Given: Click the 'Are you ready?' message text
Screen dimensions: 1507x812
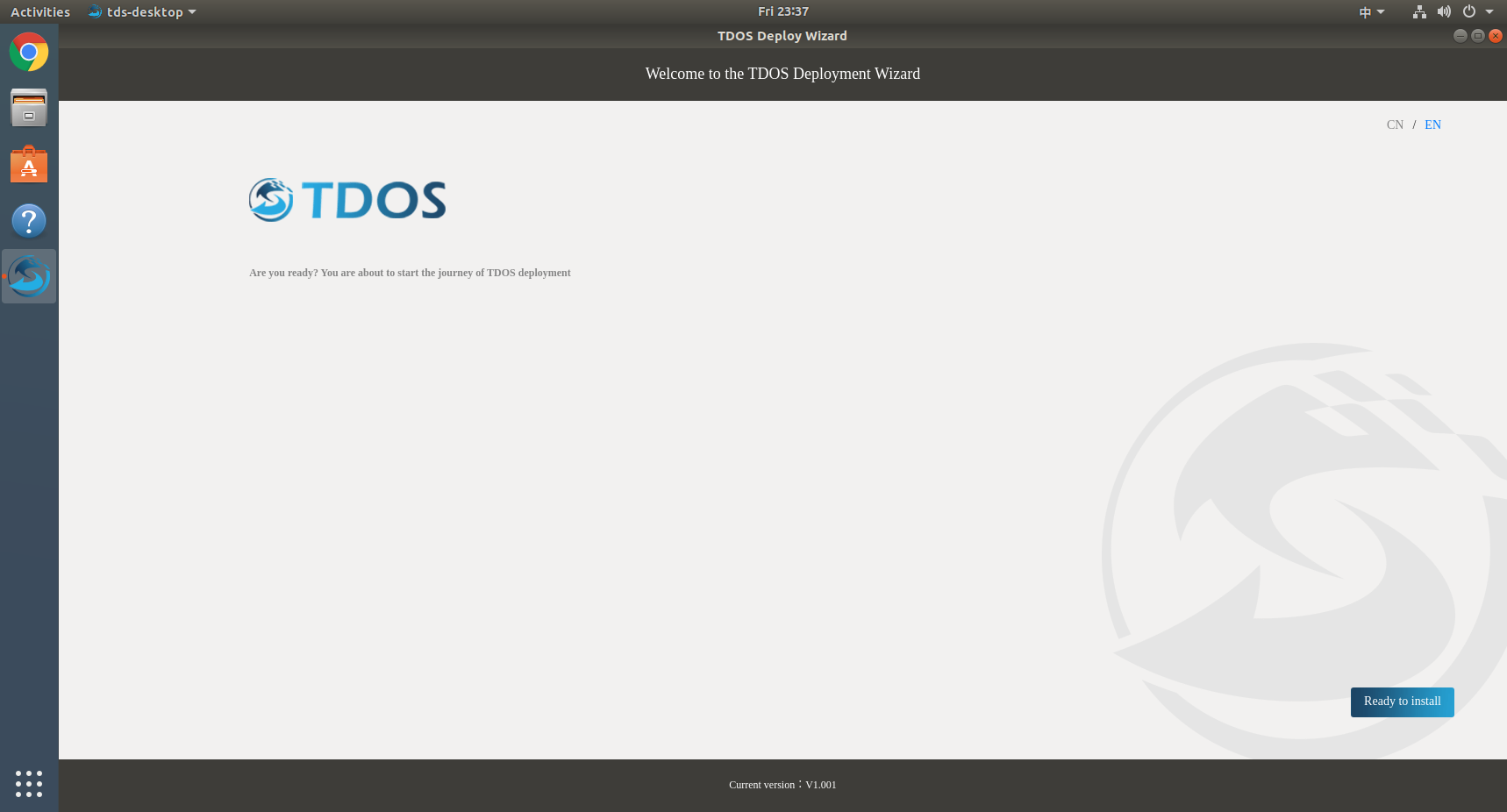Looking at the screenshot, I should (x=410, y=273).
